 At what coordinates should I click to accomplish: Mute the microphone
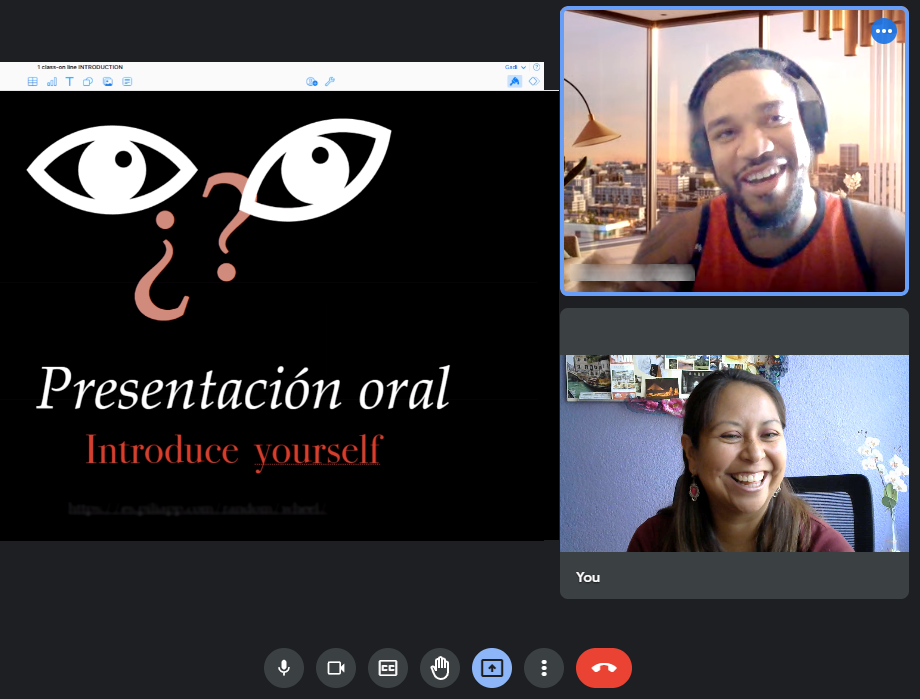click(x=283, y=668)
